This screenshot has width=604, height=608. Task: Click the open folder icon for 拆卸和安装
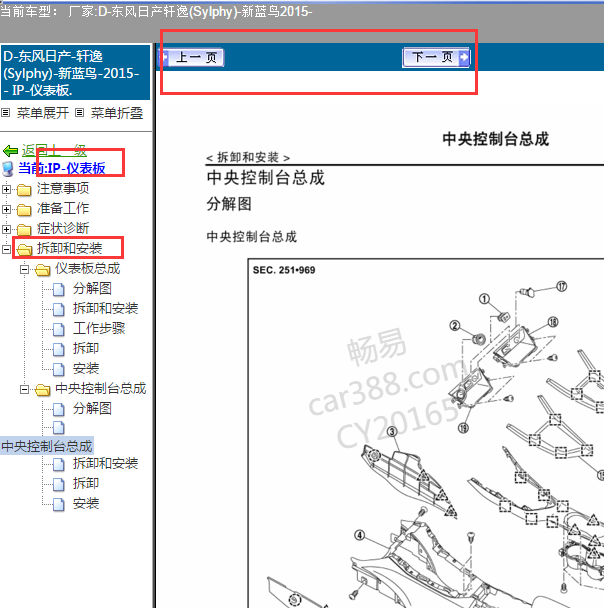point(24,250)
